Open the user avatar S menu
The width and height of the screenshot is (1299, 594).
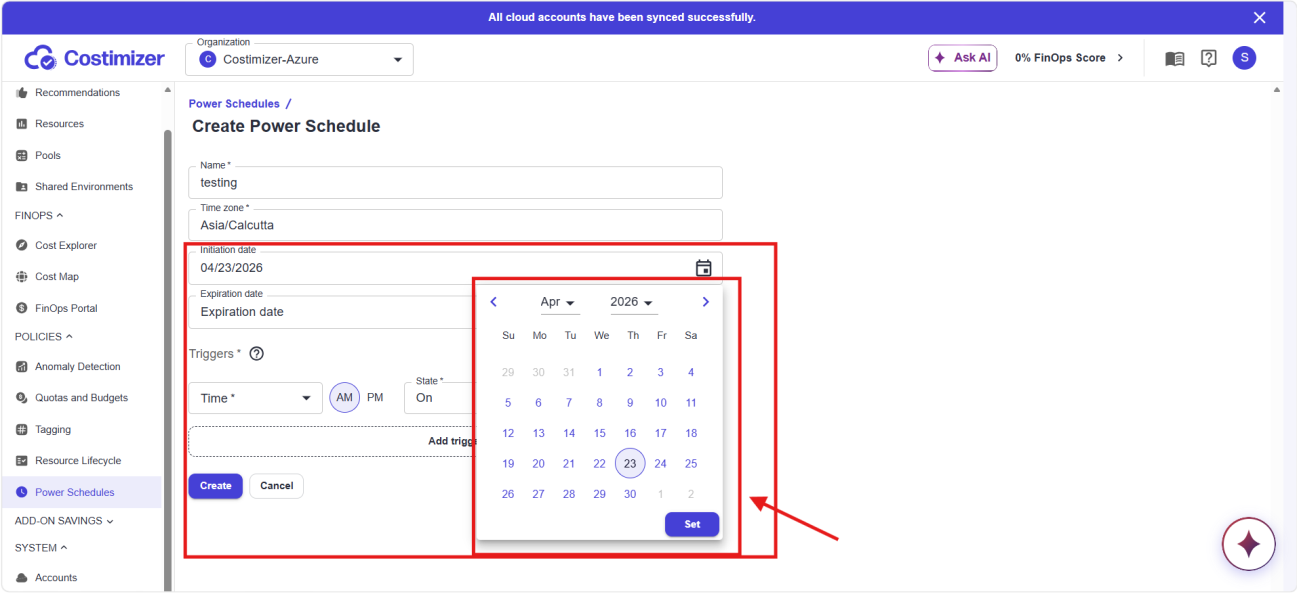point(1244,58)
